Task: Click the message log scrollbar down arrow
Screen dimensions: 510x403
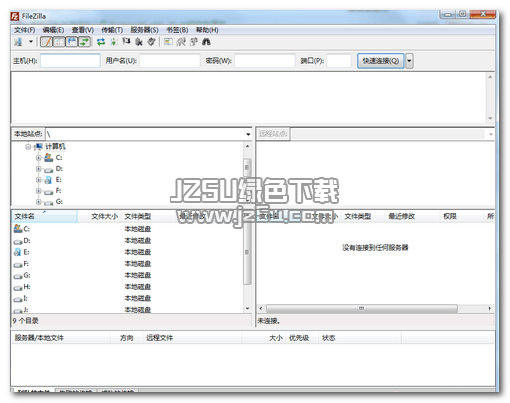Action: coord(490,118)
